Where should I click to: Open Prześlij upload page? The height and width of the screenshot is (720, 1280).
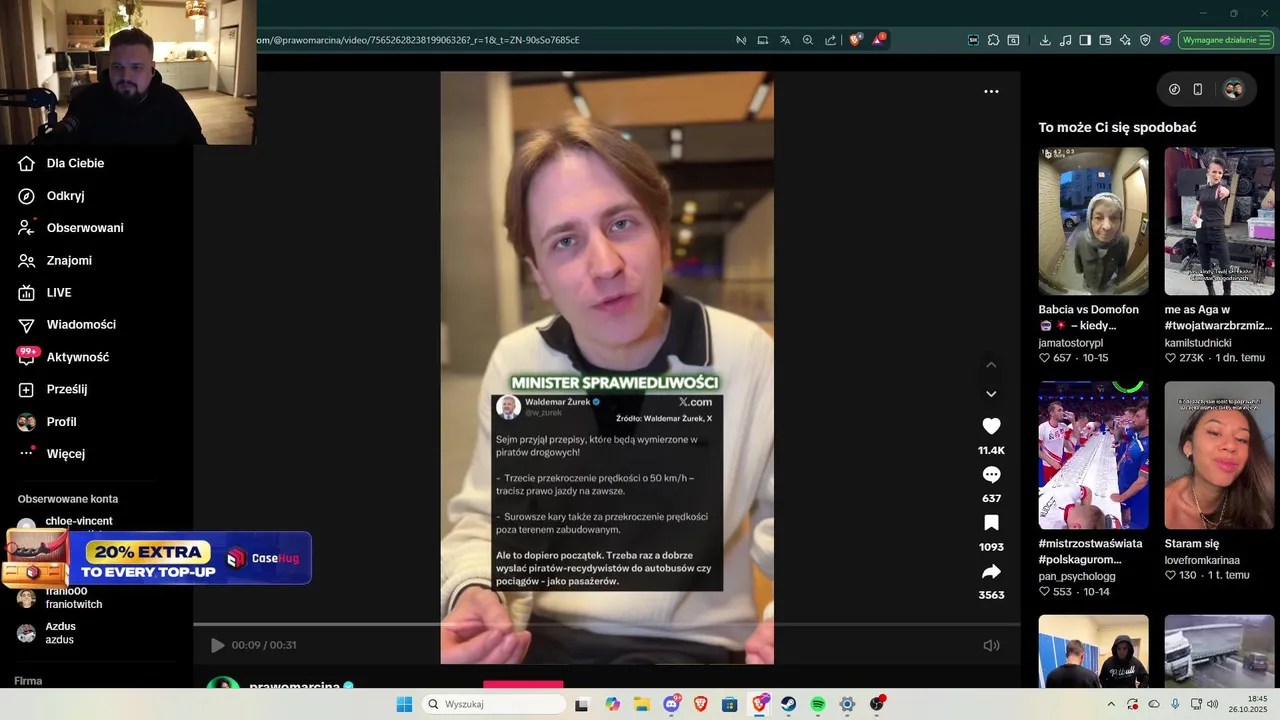(x=66, y=389)
